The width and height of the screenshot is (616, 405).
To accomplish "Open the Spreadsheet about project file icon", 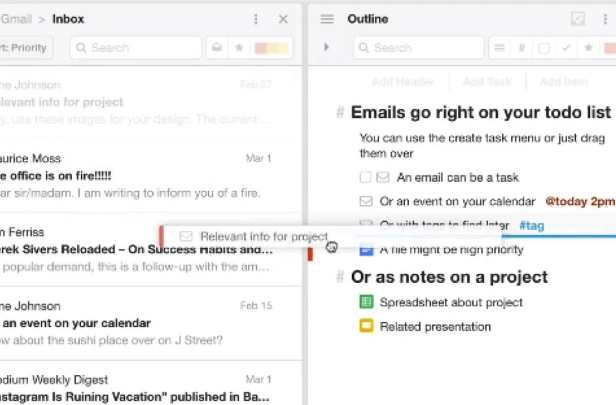I will click(366, 302).
